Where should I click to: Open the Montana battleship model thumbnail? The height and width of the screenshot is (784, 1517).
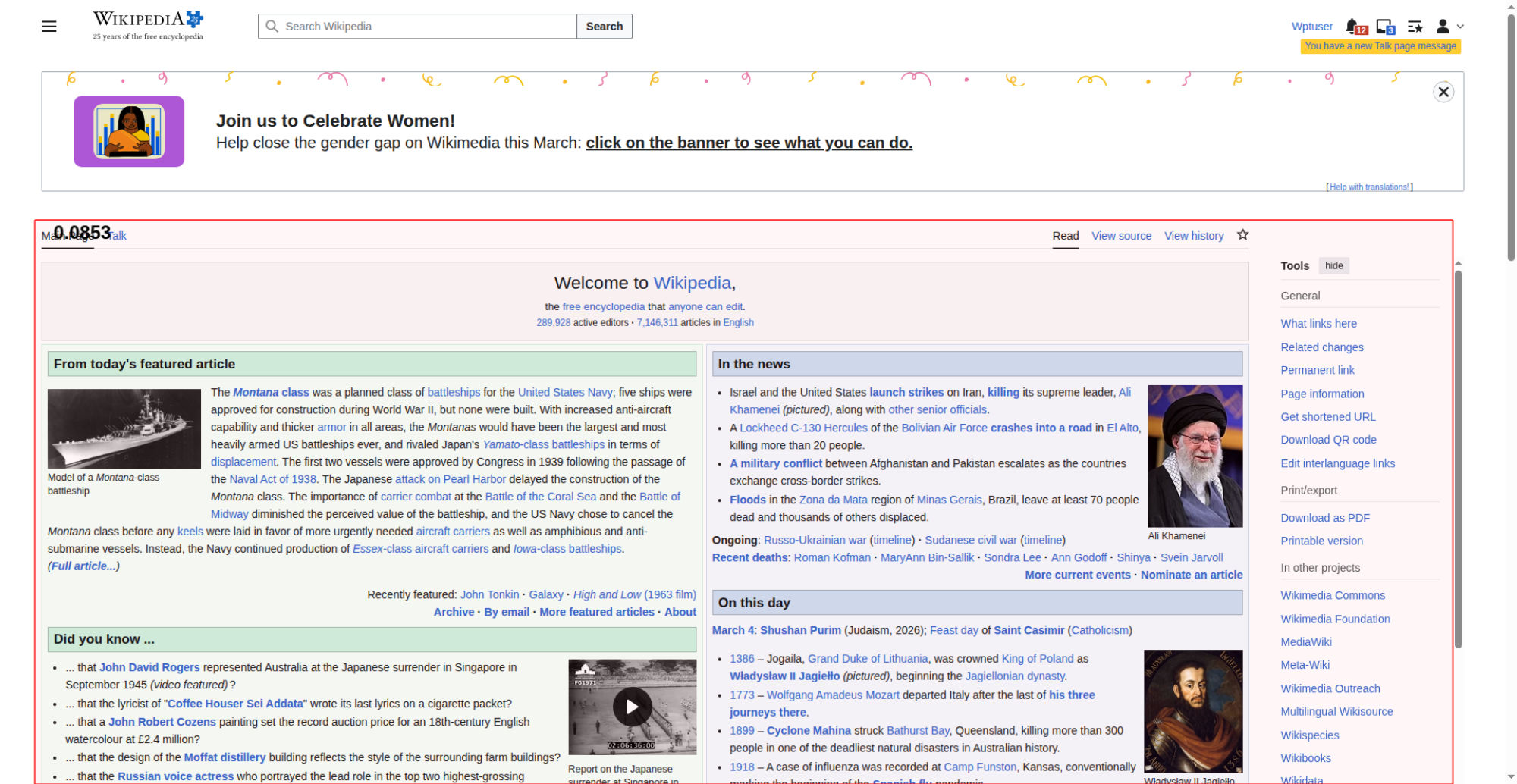click(x=124, y=428)
